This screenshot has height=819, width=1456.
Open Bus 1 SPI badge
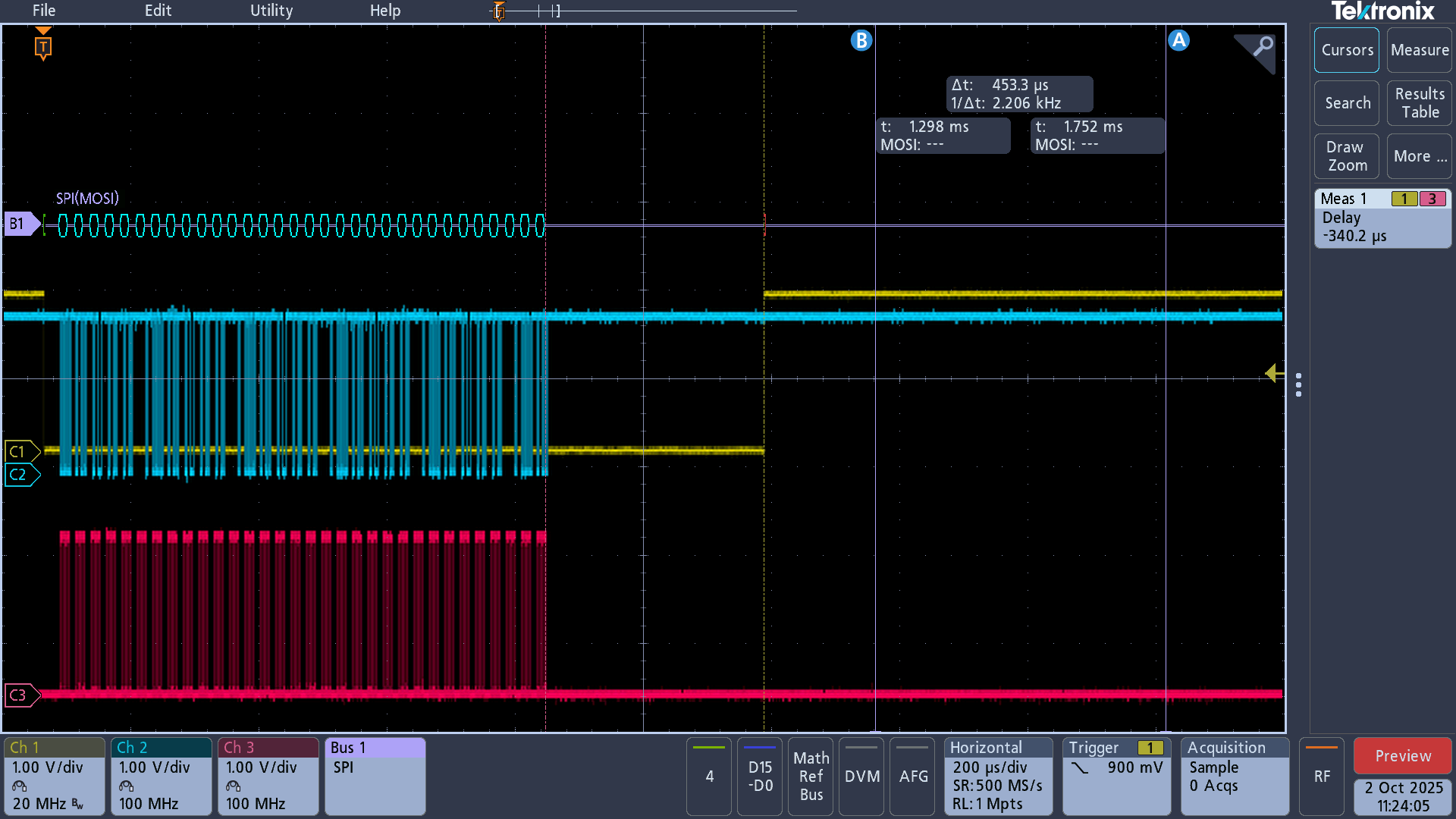[x=375, y=776]
